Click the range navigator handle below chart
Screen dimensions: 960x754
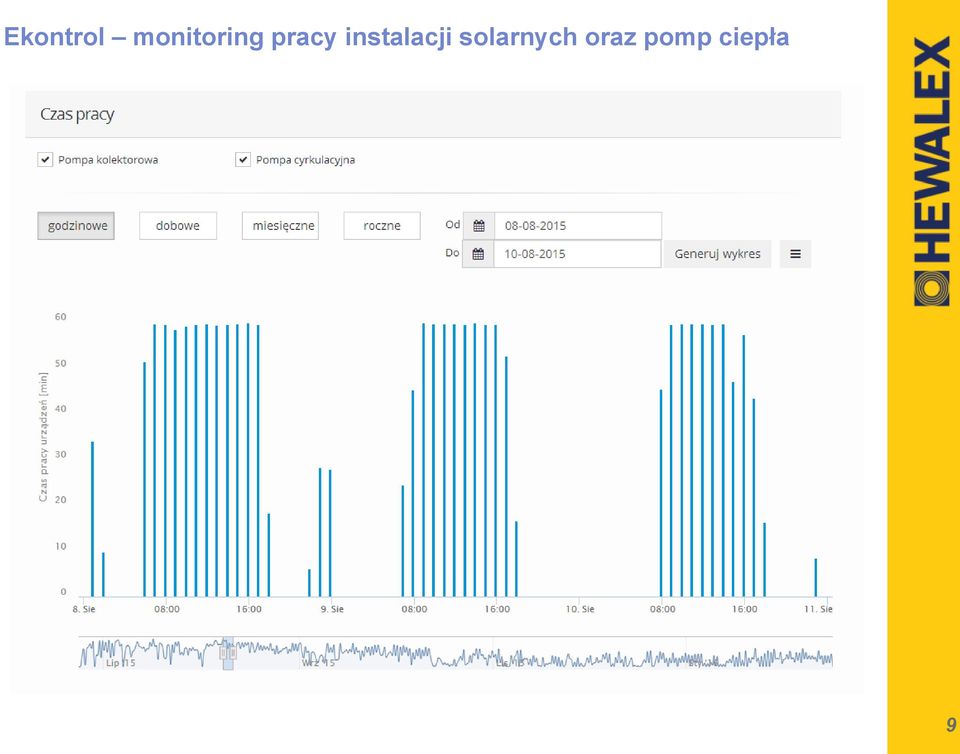(x=228, y=653)
